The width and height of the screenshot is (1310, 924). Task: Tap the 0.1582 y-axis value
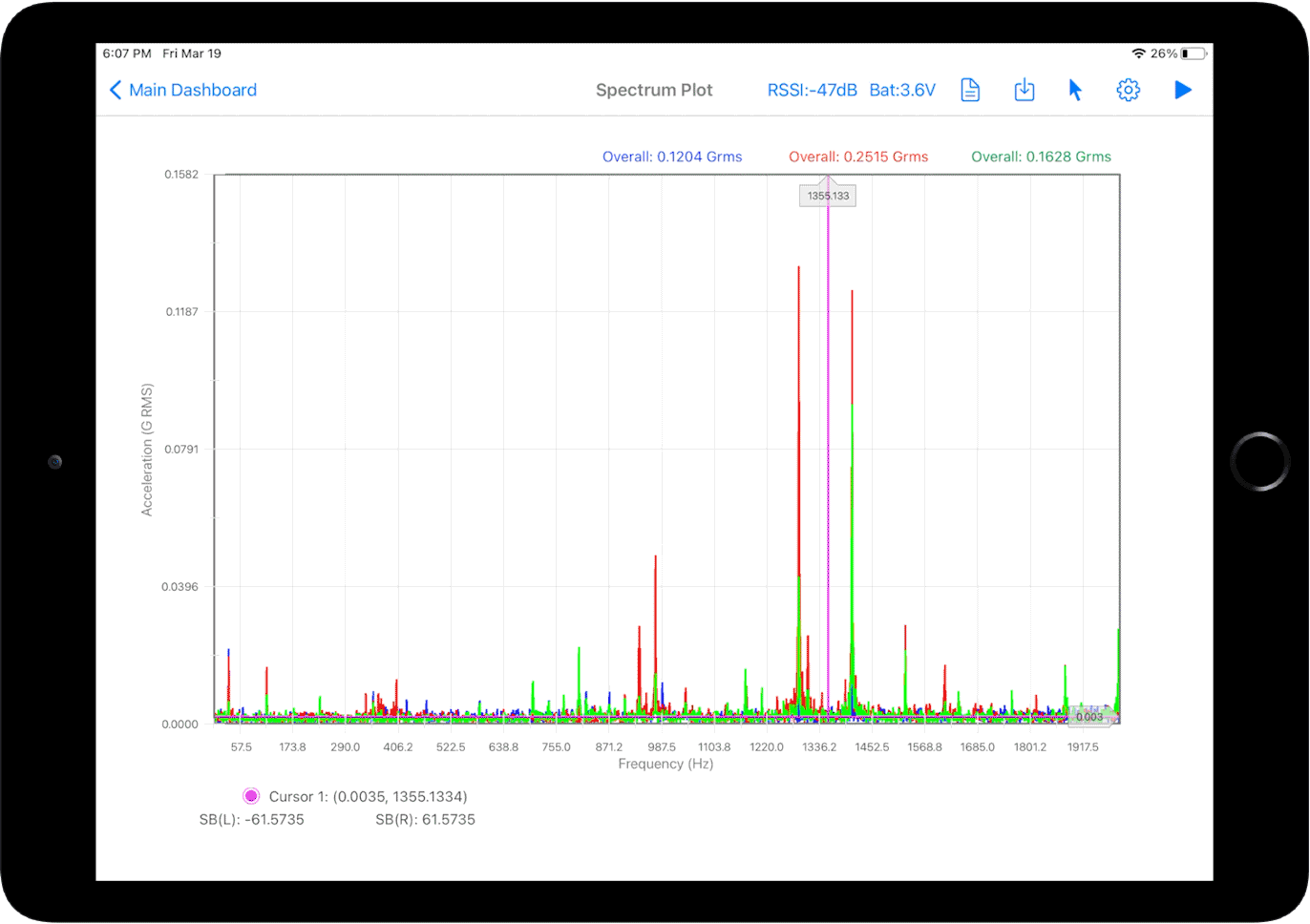coord(181,175)
